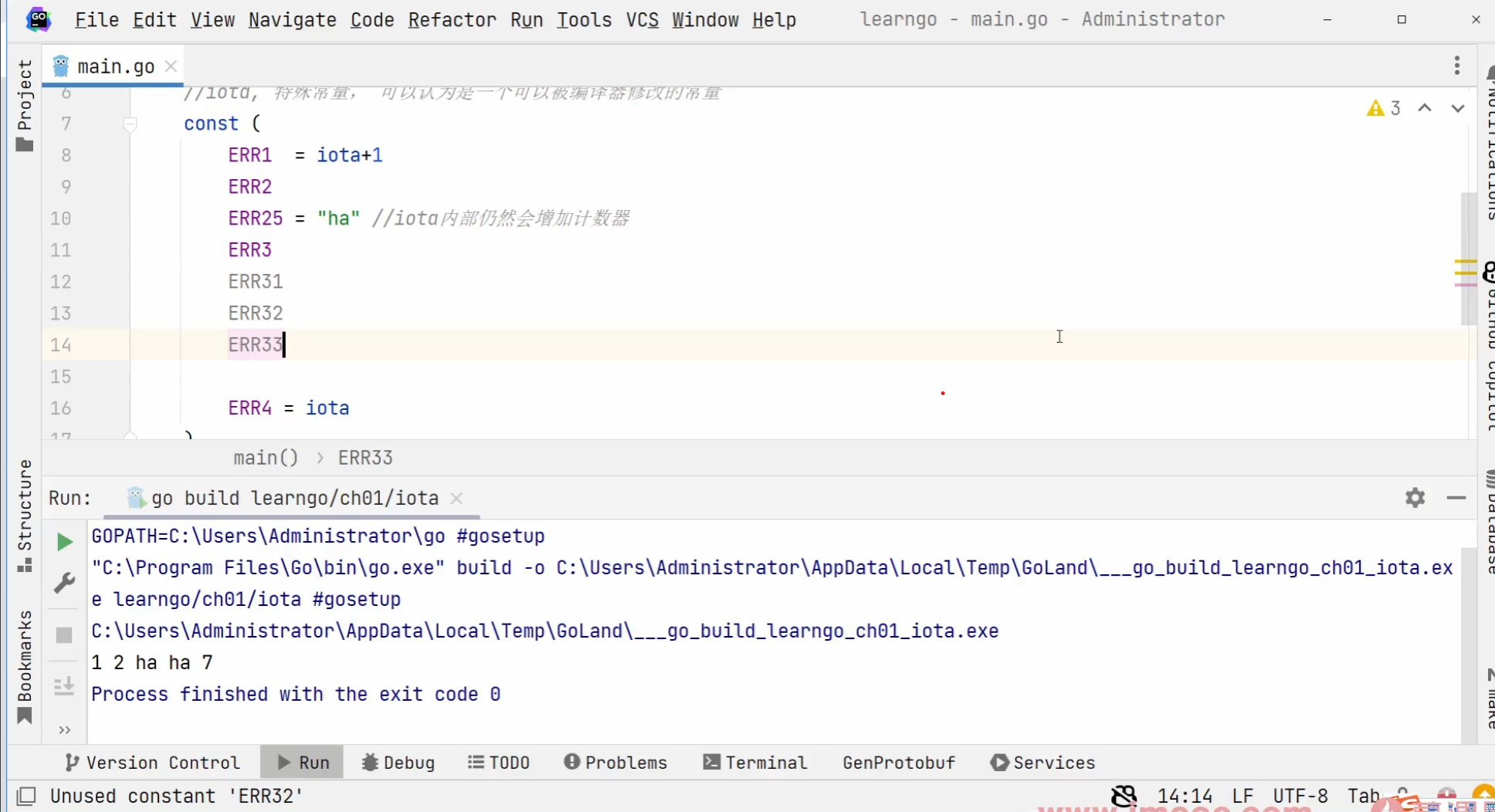
Task: Jump to next highlighted error
Action: [1457, 108]
